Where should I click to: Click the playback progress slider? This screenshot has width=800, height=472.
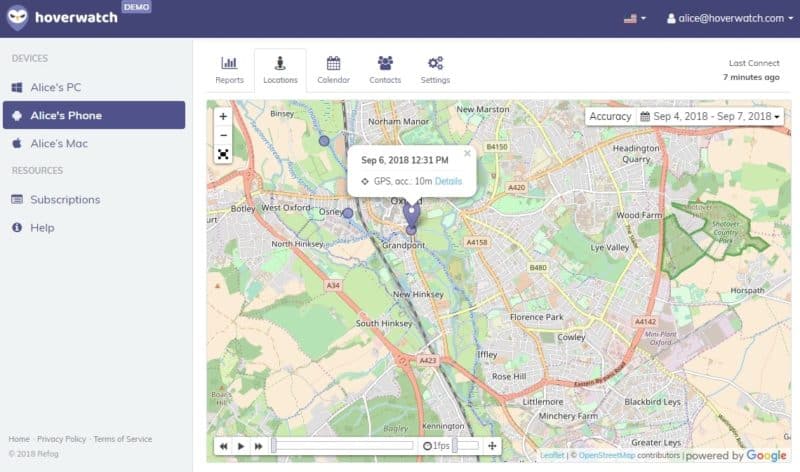342,446
